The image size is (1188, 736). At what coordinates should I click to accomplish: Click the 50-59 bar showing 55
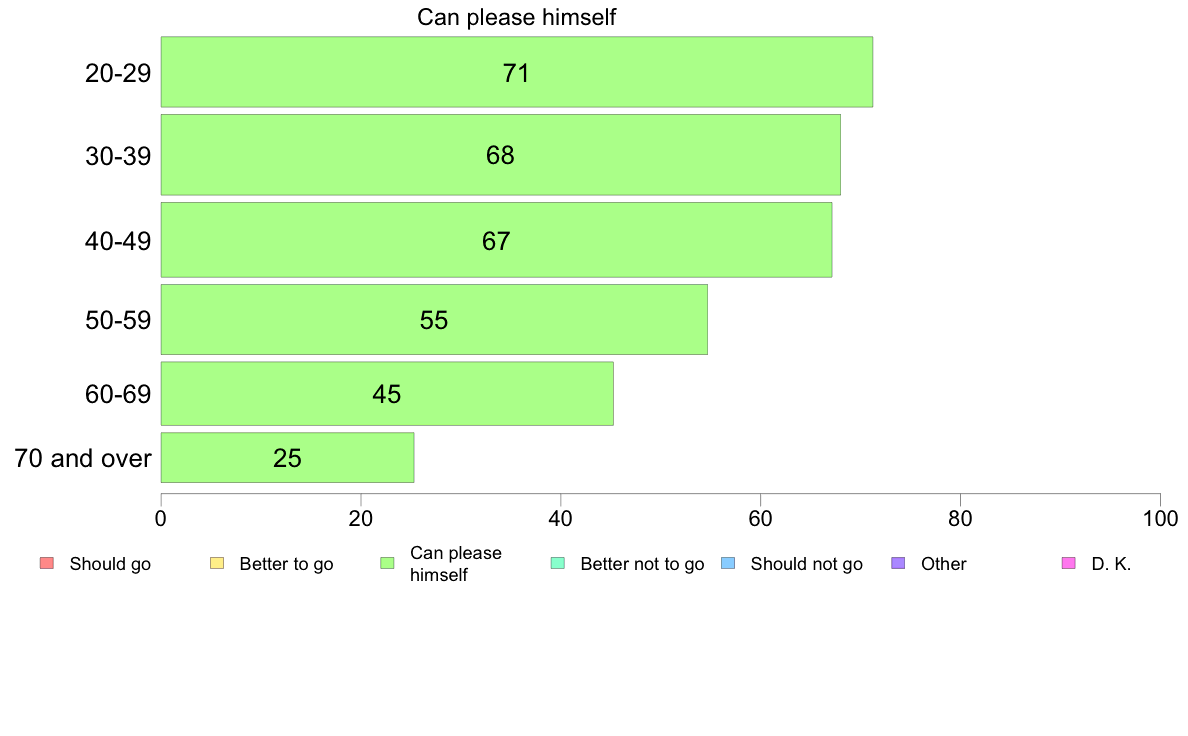[434, 319]
